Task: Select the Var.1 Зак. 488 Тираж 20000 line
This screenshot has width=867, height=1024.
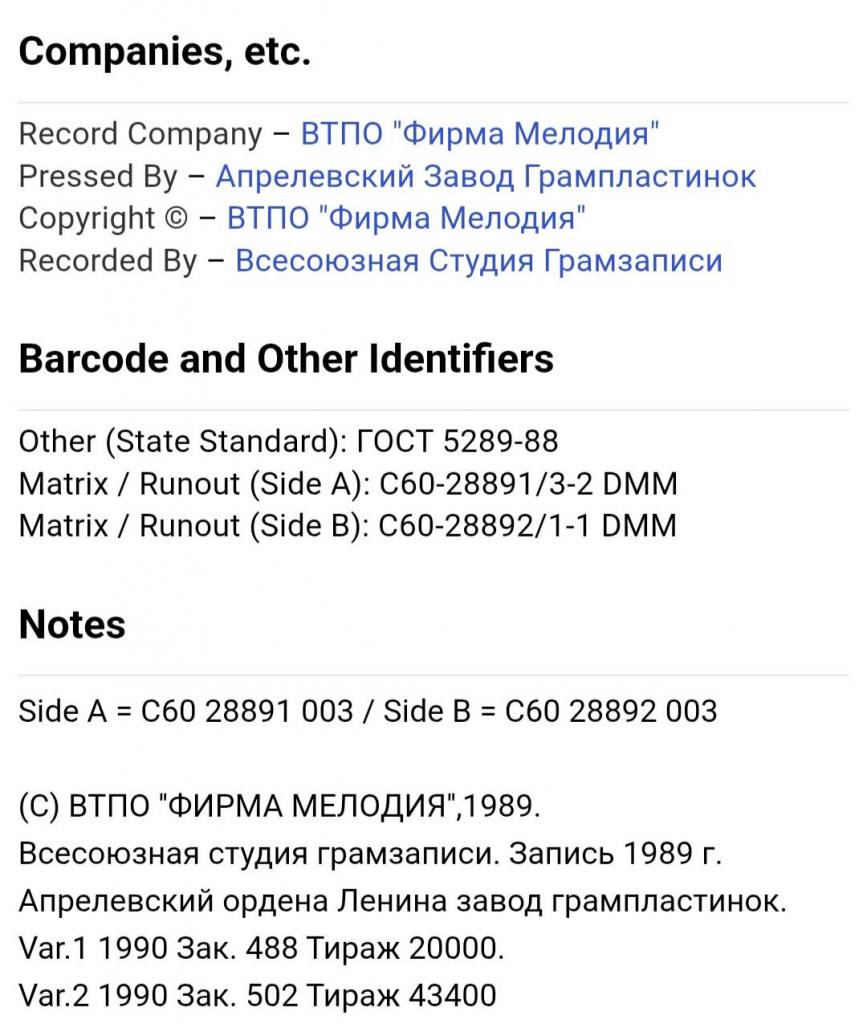Action: [x=261, y=948]
